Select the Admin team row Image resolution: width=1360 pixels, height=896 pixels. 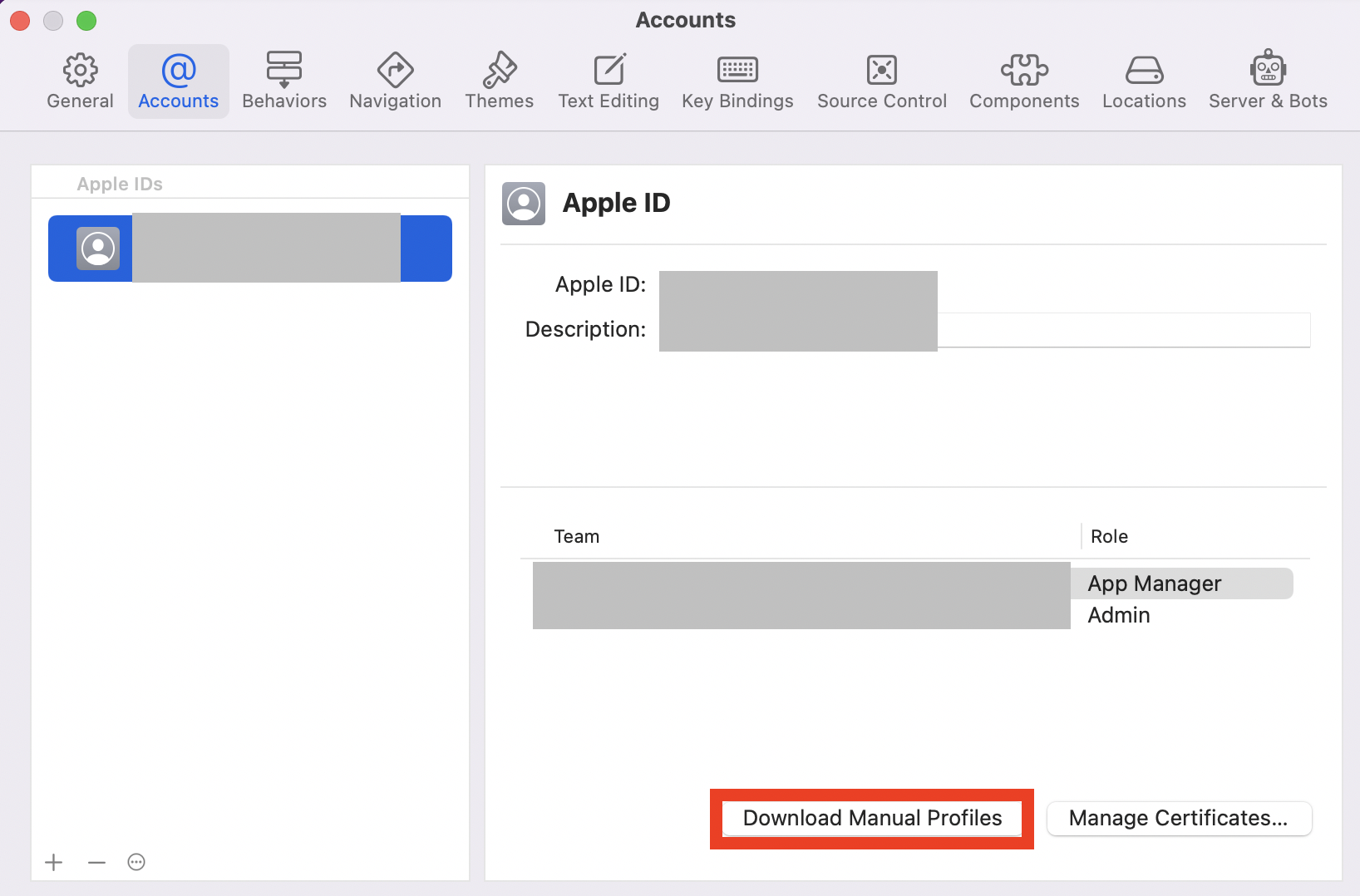pos(913,615)
